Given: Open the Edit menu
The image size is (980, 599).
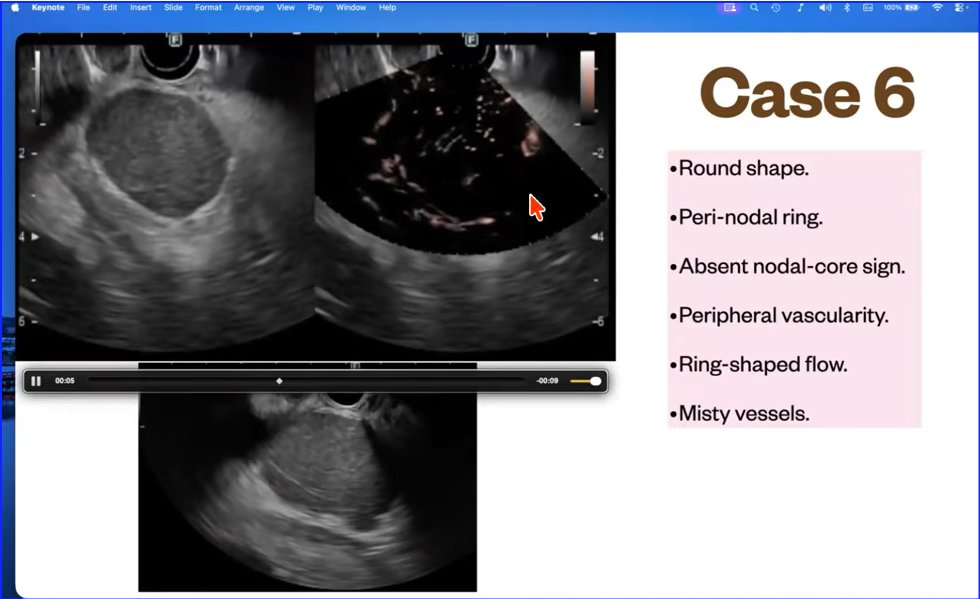Looking at the screenshot, I should tap(110, 8).
